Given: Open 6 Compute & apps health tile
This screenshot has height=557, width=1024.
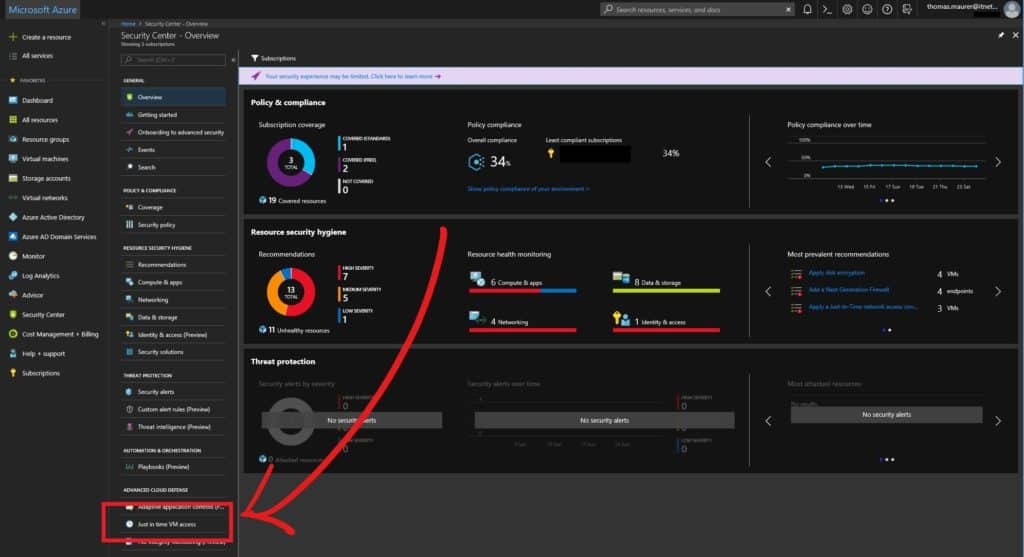Looking at the screenshot, I should pyautogui.click(x=522, y=282).
